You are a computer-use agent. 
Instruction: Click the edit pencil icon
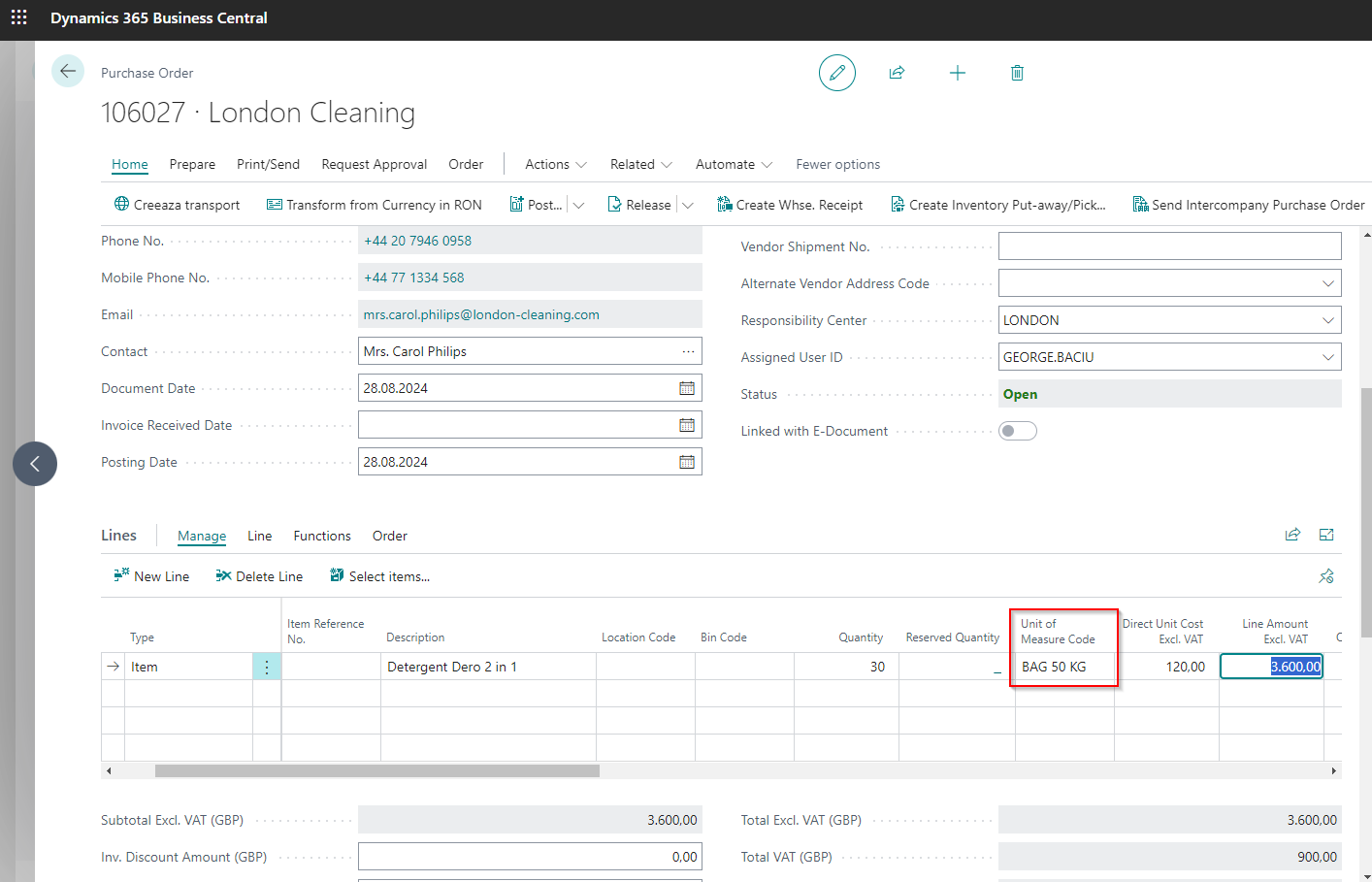pyautogui.click(x=837, y=73)
